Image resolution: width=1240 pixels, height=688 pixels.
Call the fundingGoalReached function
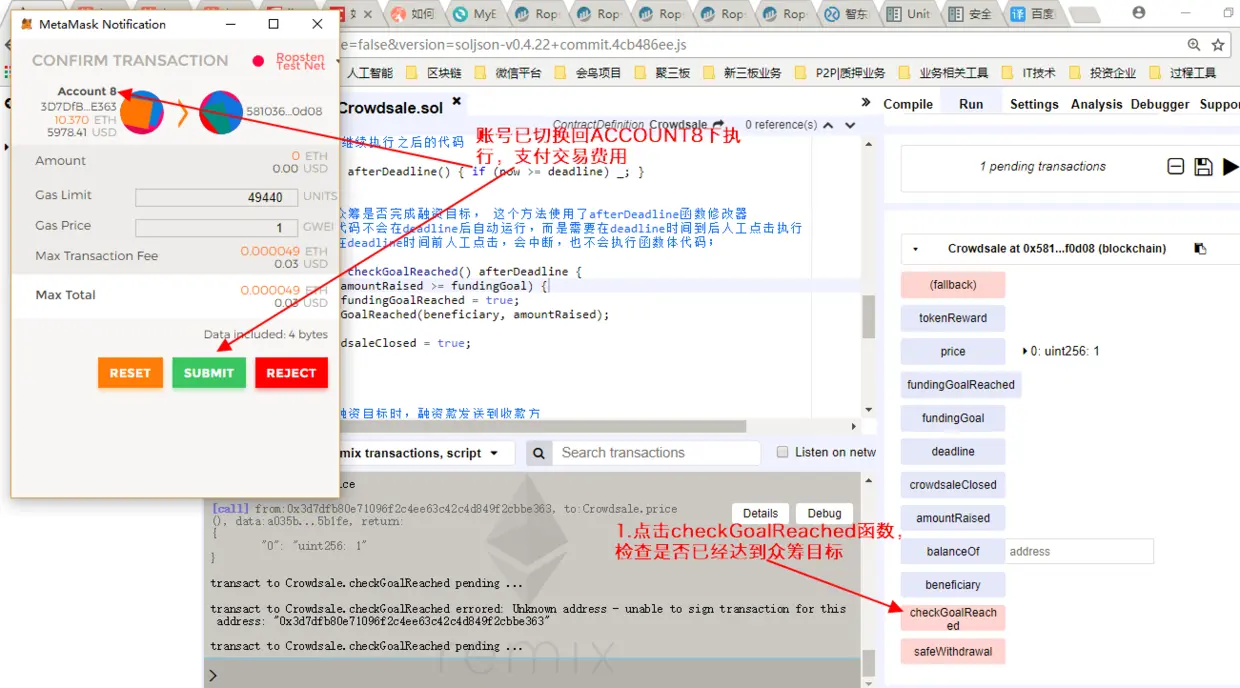pyautogui.click(x=961, y=385)
